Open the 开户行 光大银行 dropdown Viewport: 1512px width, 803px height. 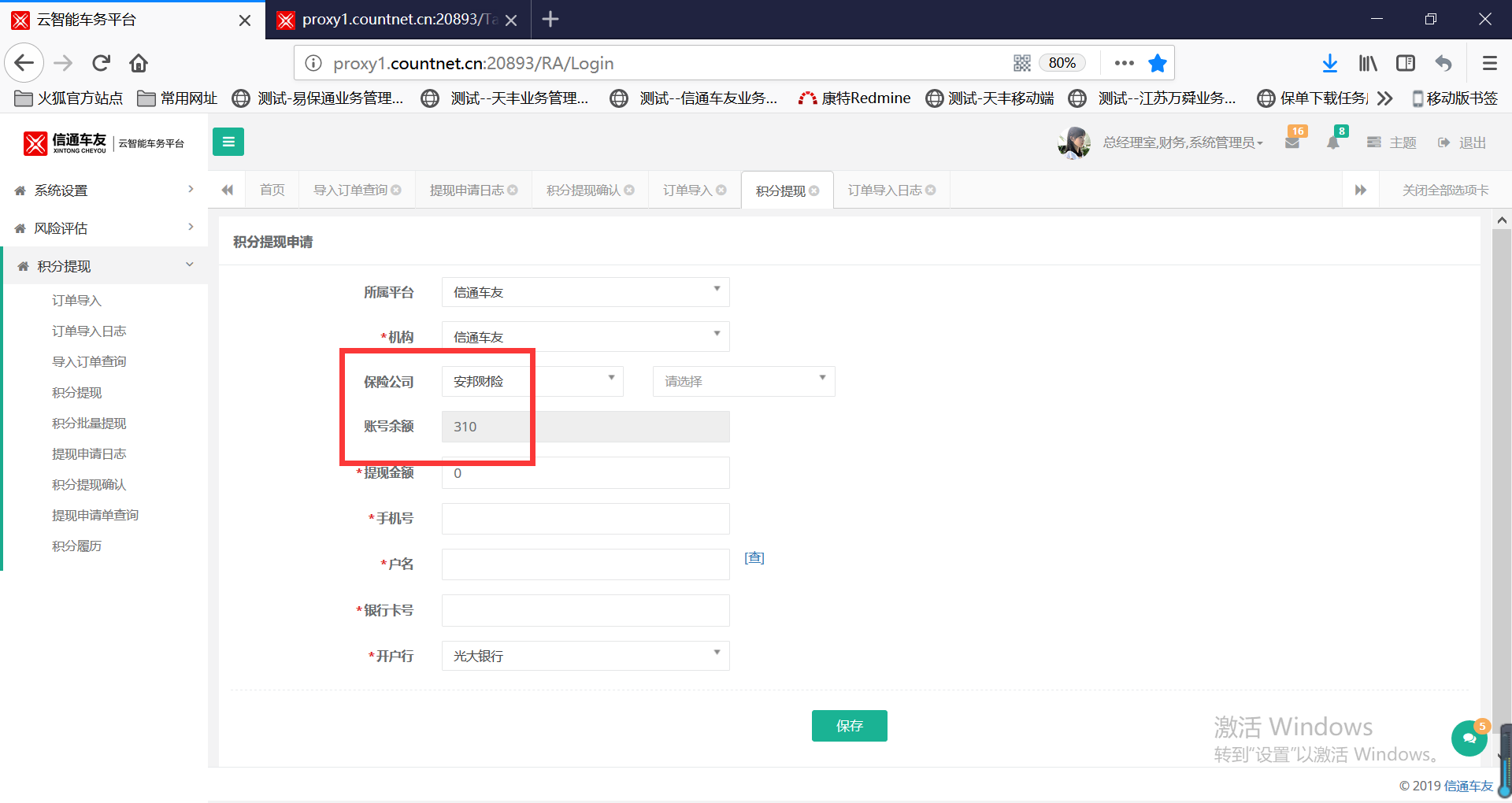[x=586, y=656]
